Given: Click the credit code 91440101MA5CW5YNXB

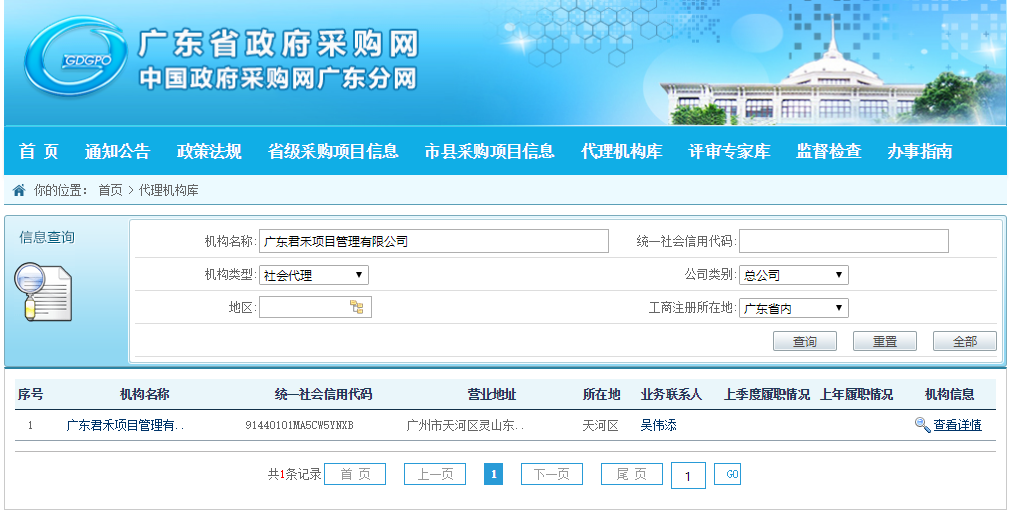Looking at the screenshot, I should (299, 425).
